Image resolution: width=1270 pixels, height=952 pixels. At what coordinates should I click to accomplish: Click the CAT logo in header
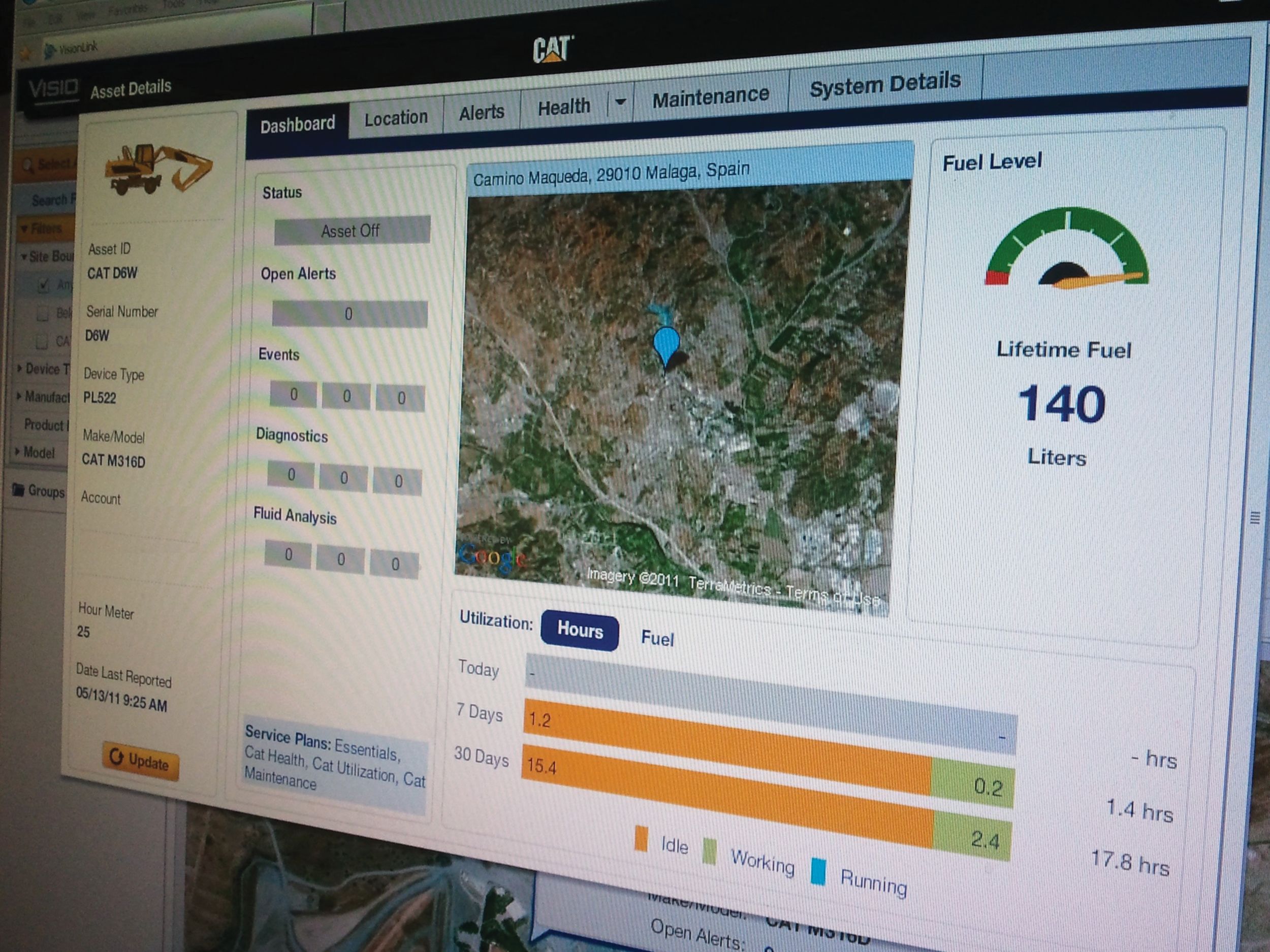tap(553, 49)
